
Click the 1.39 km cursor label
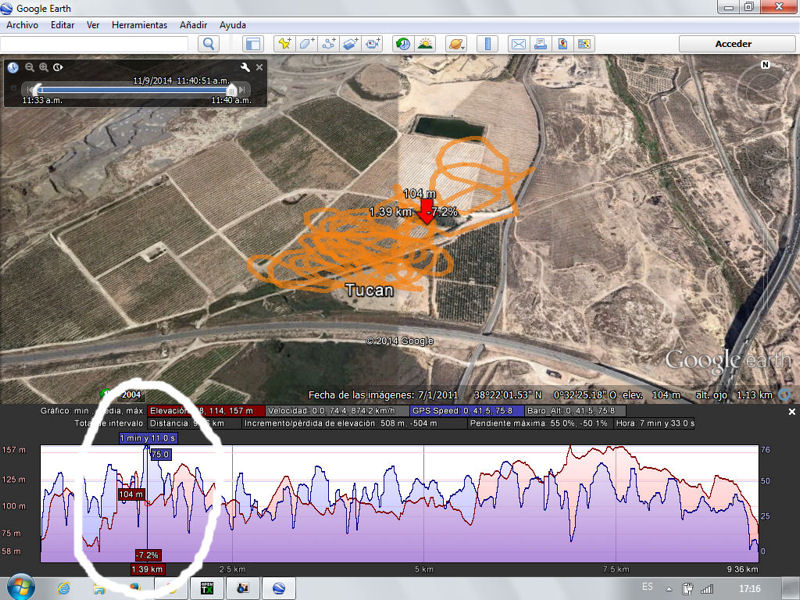[x=147, y=569]
